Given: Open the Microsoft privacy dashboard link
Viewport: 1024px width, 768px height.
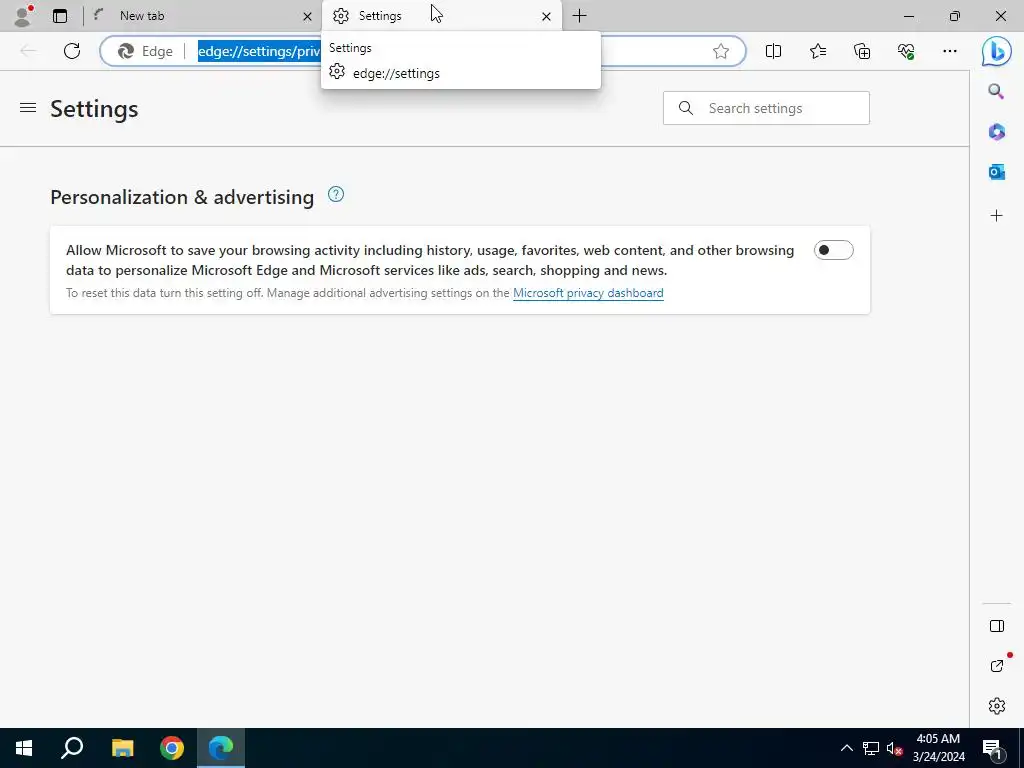Looking at the screenshot, I should tap(588, 293).
